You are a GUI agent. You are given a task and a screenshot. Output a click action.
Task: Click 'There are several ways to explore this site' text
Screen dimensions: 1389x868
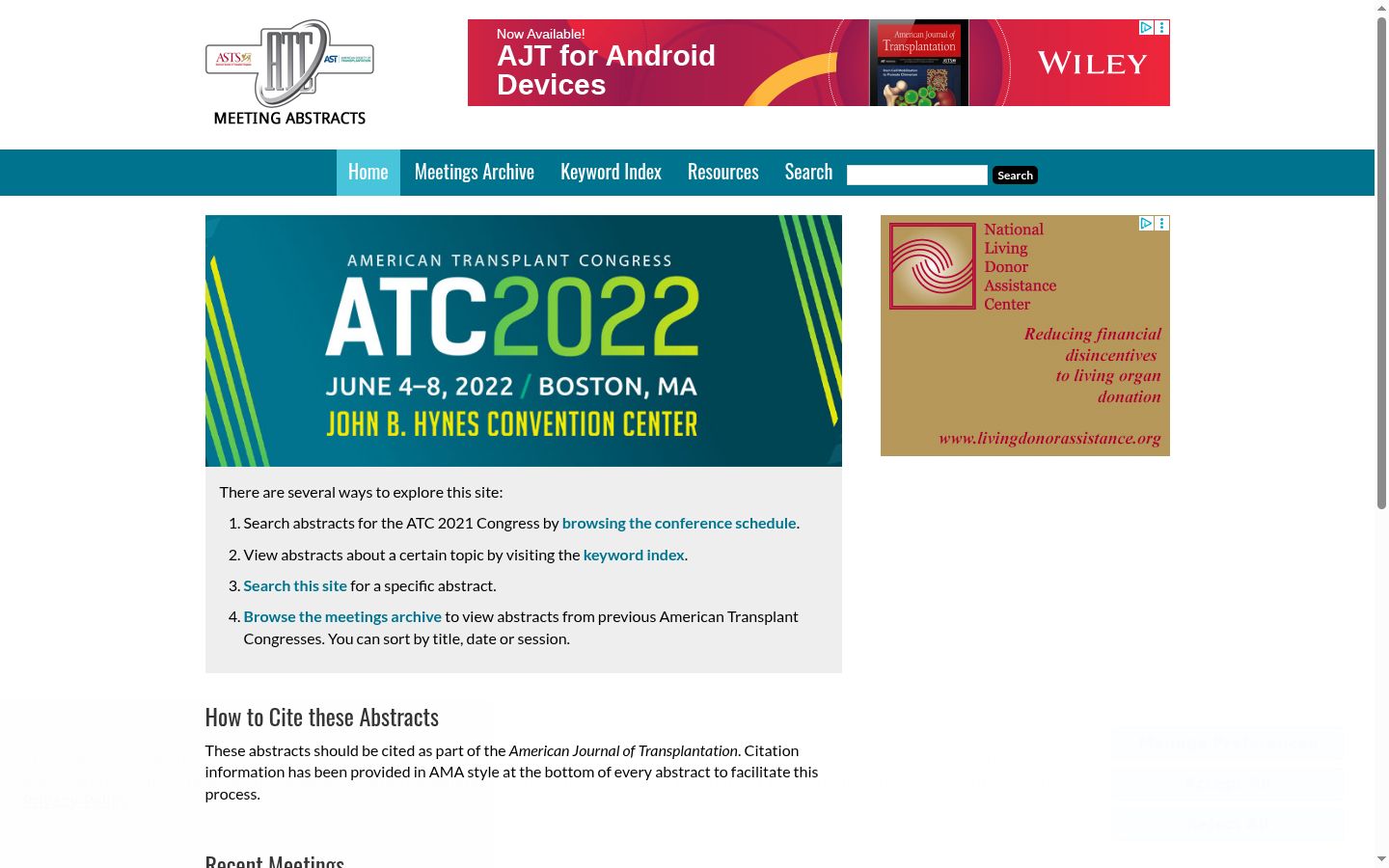click(x=361, y=492)
